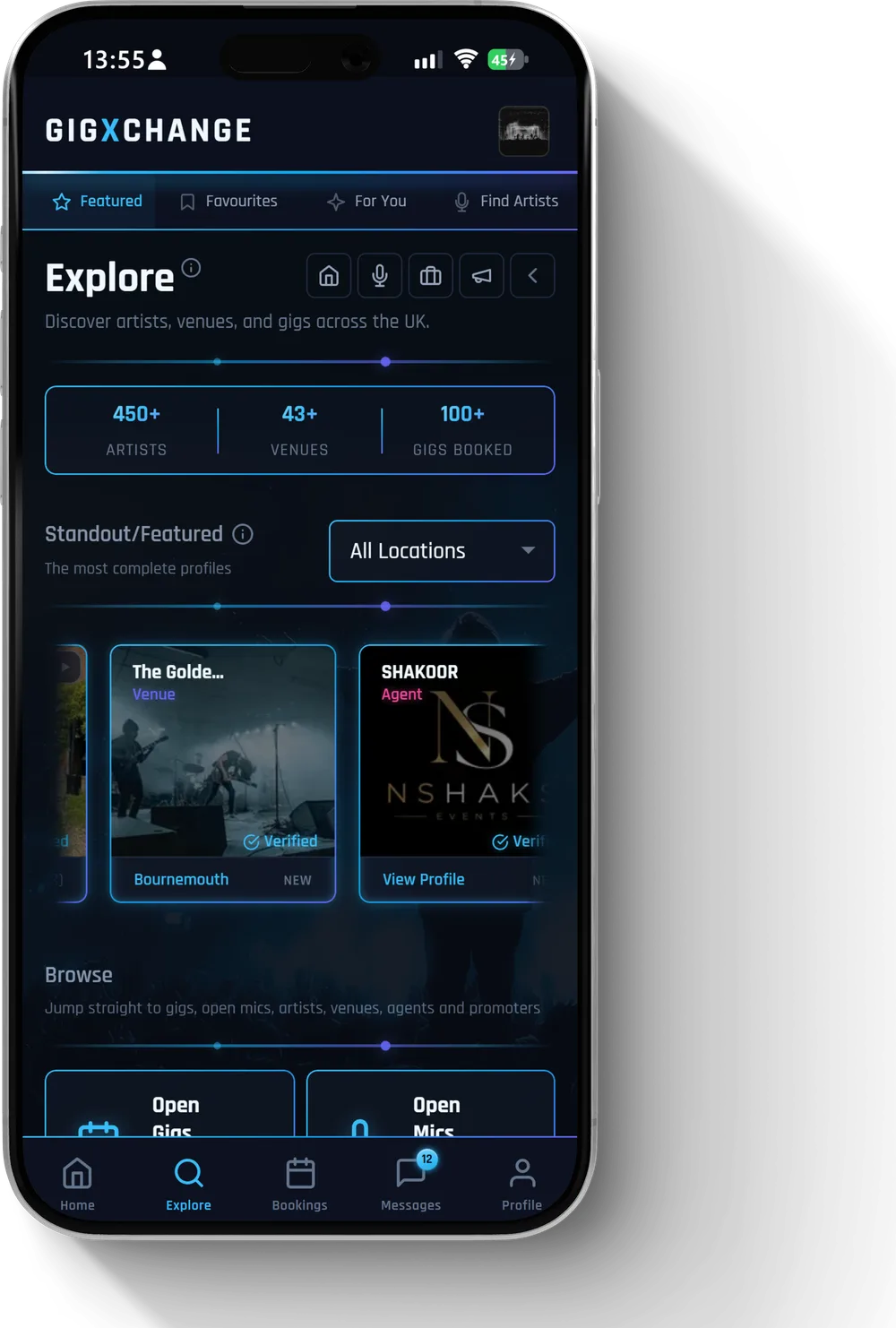Image resolution: width=896 pixels, height=1328 pixels.
Task: Click the microphone filter icon beside Explore
Action: pyautogui.click(x=380, y=276)
